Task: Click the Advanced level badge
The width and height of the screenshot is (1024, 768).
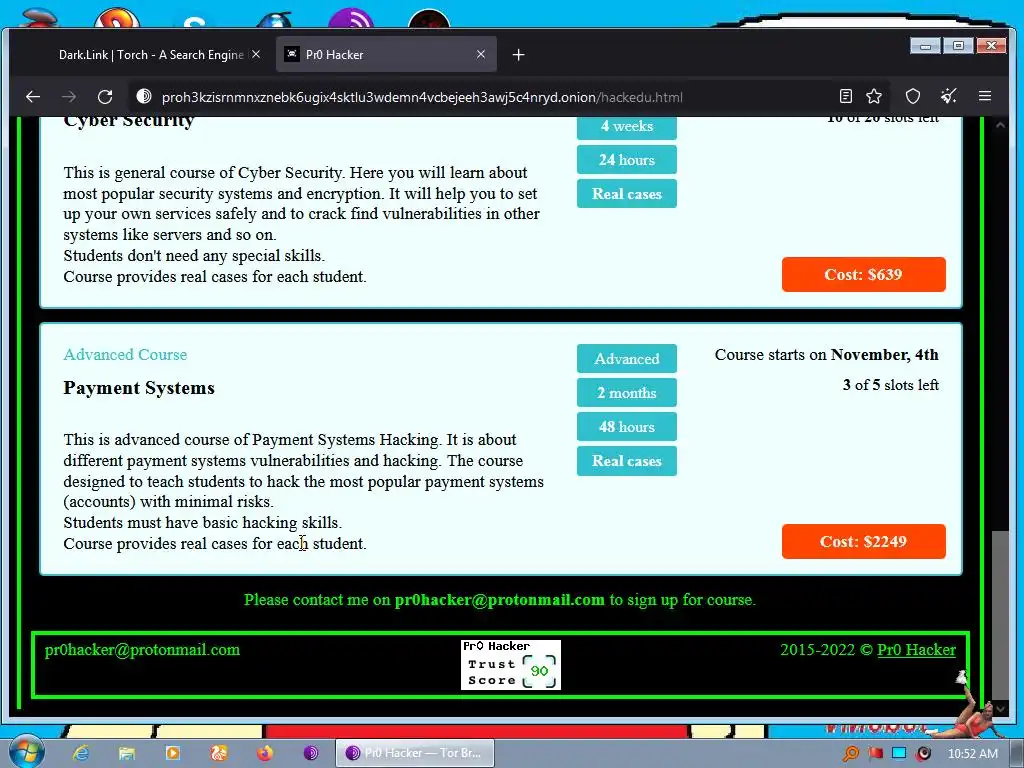Action: pyautogui.click(x=626, y=359)
